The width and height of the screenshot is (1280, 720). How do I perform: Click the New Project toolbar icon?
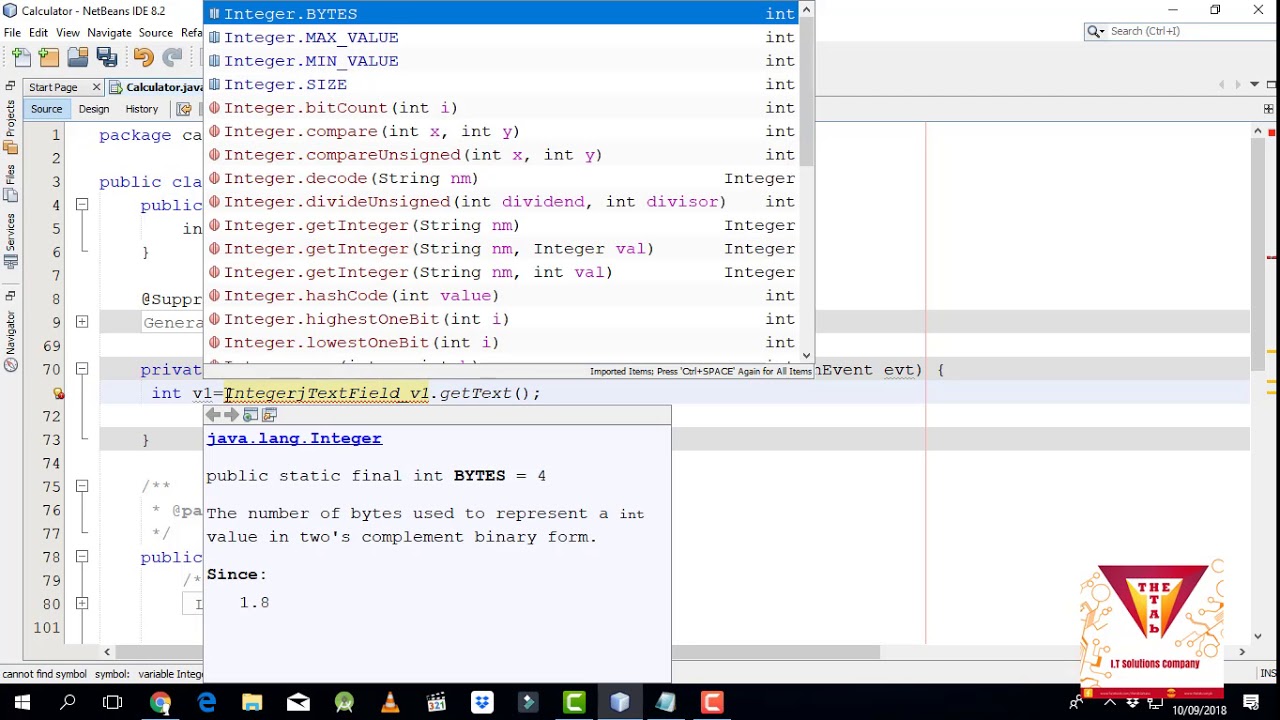49,58
